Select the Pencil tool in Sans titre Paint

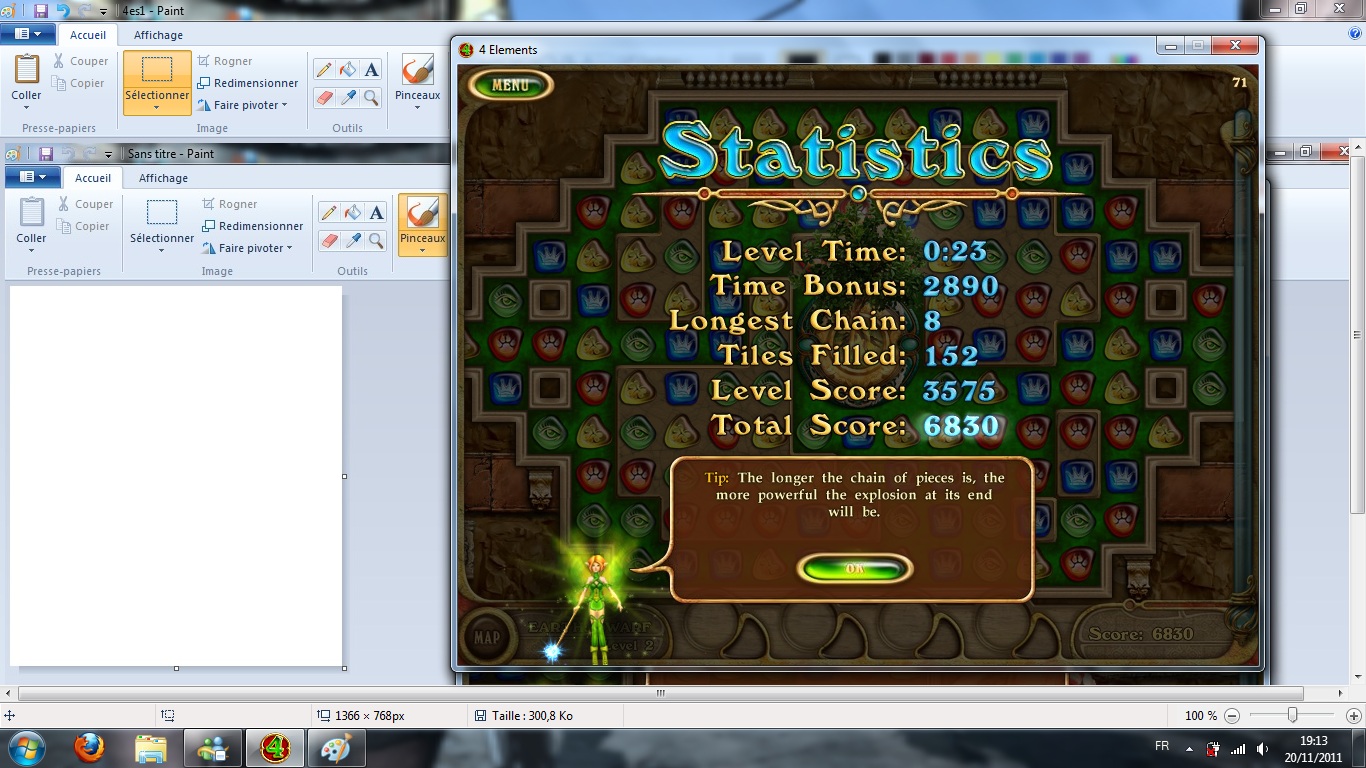point(328,212)
